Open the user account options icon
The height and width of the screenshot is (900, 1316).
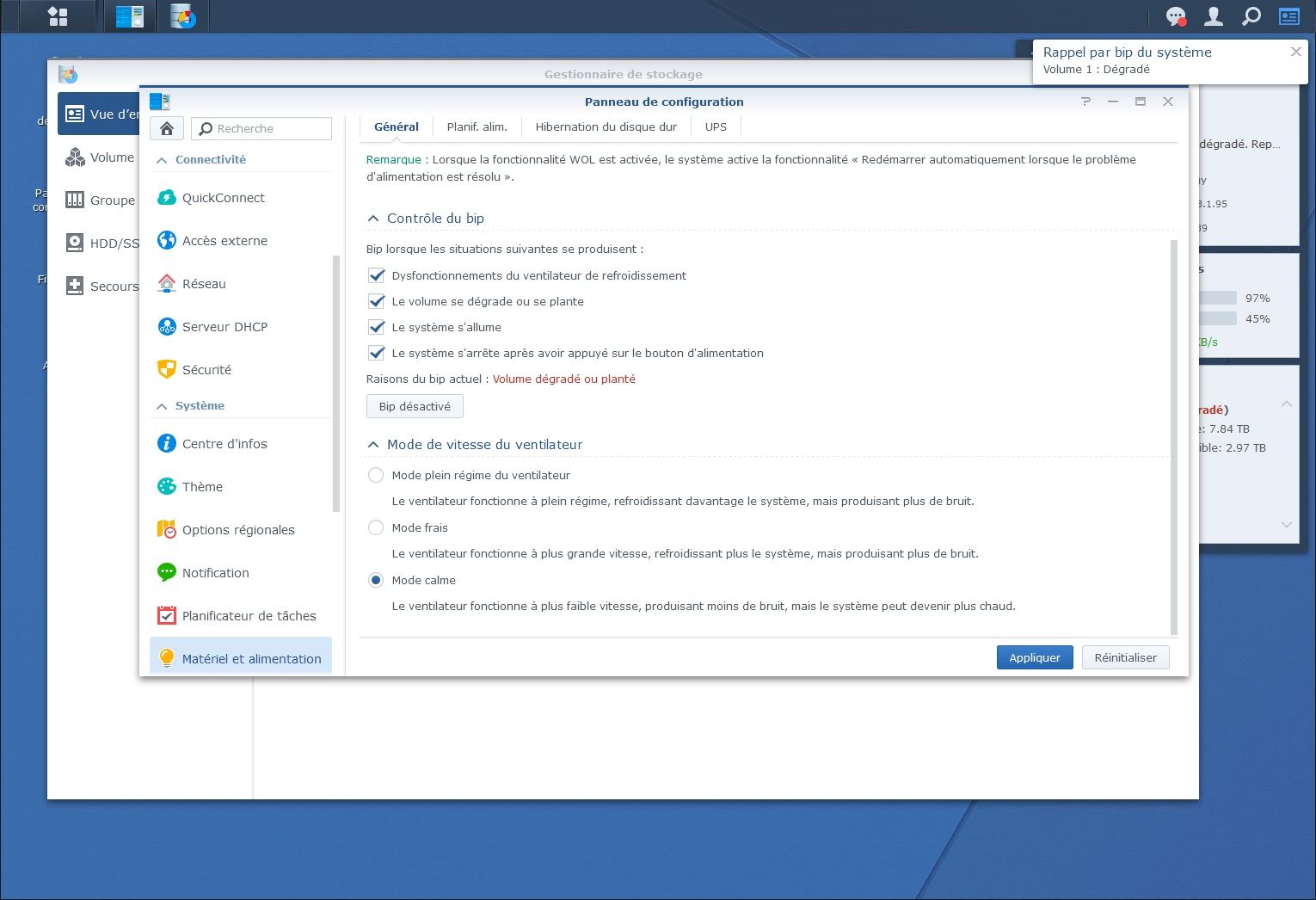(x=1214, y=16)
